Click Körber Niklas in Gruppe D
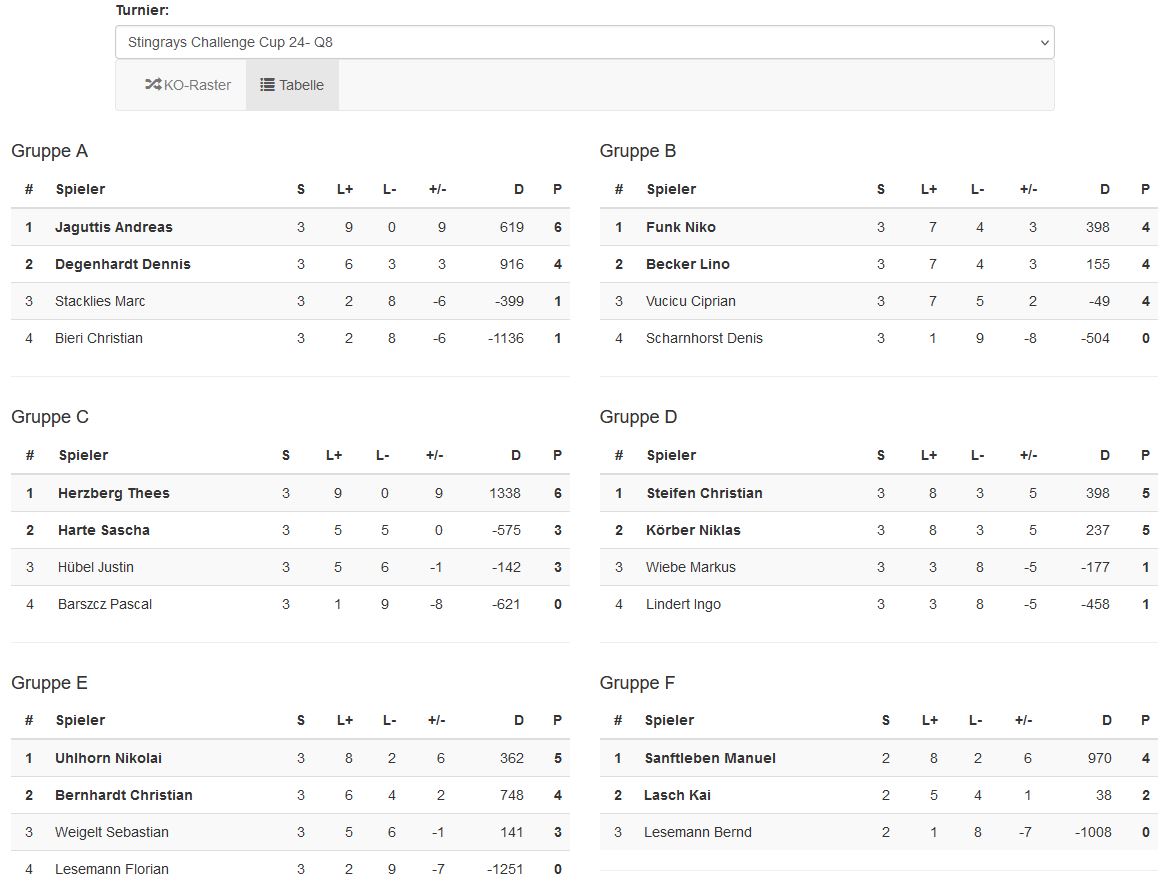Screen dimensions: 1171x887 693,530
